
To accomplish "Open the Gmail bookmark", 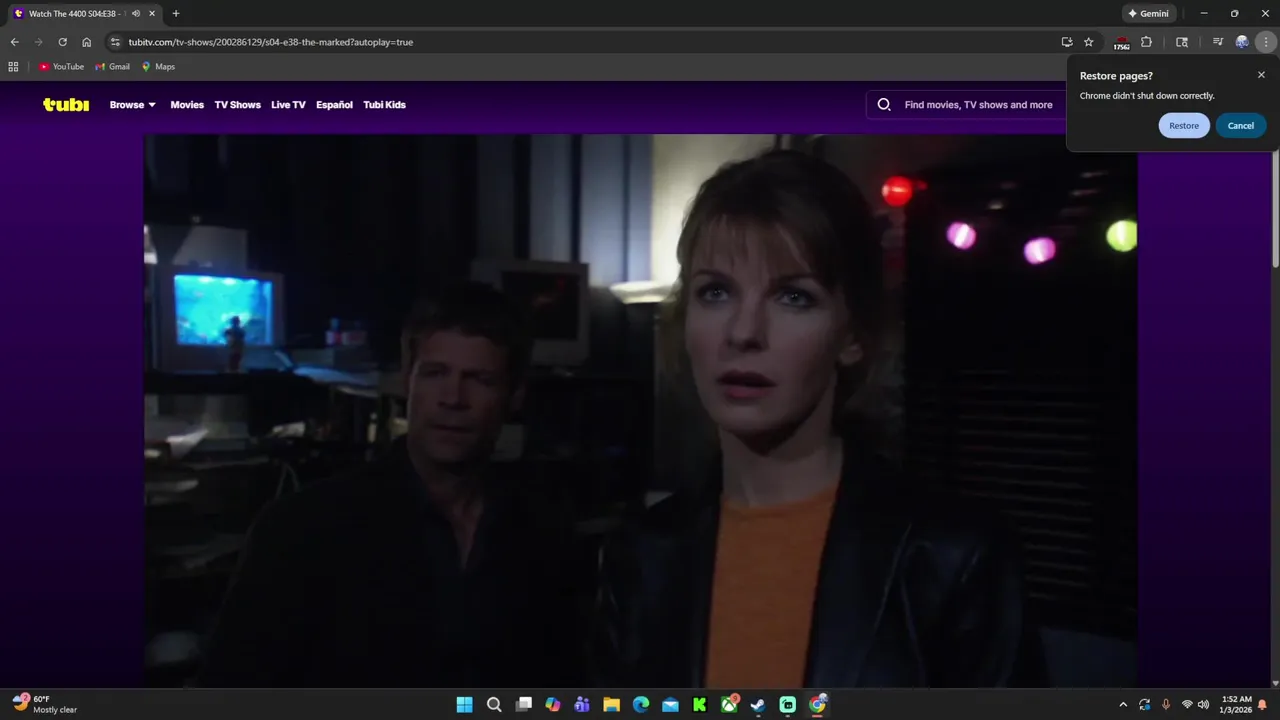I will point(112,66).
